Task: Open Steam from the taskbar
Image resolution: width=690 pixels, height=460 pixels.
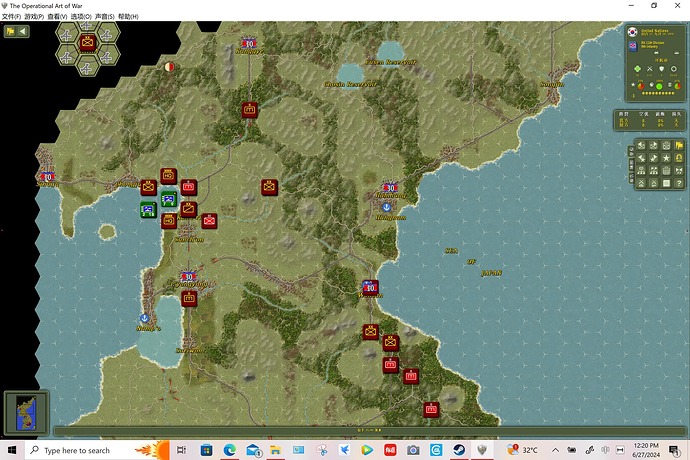Action: [459, 450]
